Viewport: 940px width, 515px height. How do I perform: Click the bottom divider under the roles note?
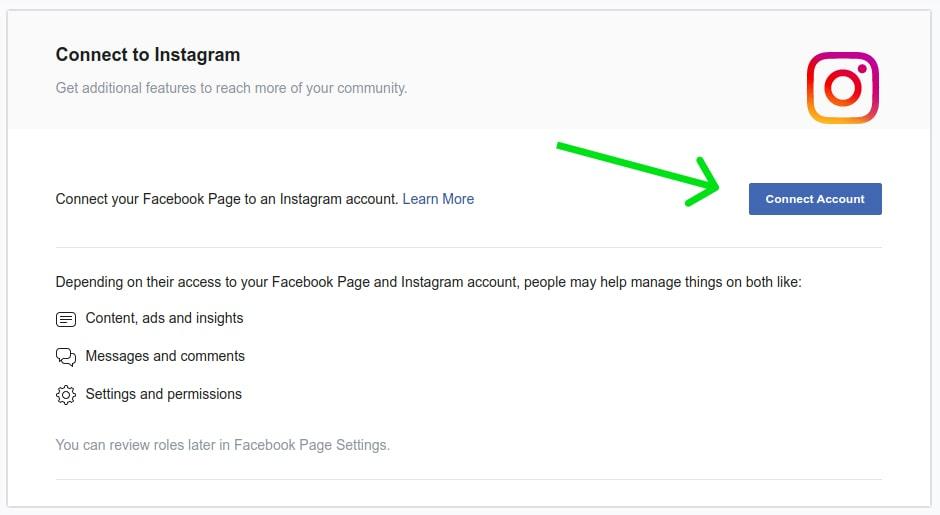(469, 479)
